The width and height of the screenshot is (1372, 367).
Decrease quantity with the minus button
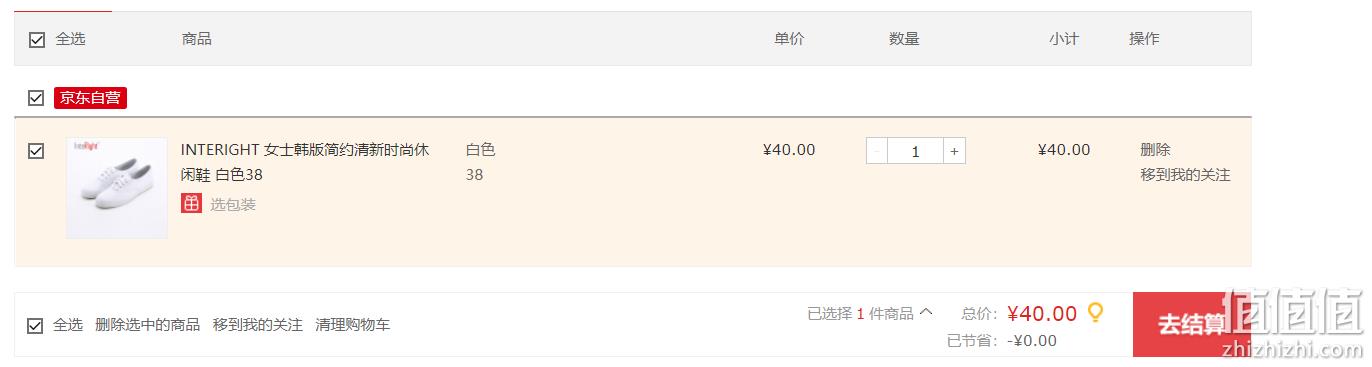pyautogui.click(x=877, y=151)
